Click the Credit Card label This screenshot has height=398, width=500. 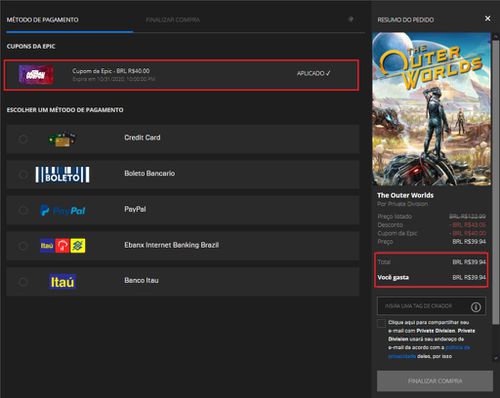pos(142,138)
